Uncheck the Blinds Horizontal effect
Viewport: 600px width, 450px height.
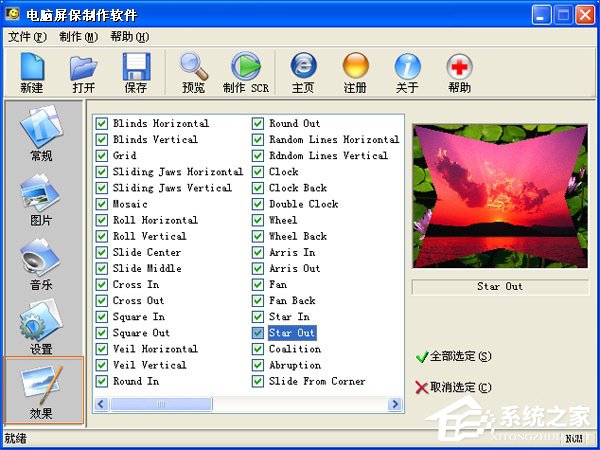(x=102, y=124)
